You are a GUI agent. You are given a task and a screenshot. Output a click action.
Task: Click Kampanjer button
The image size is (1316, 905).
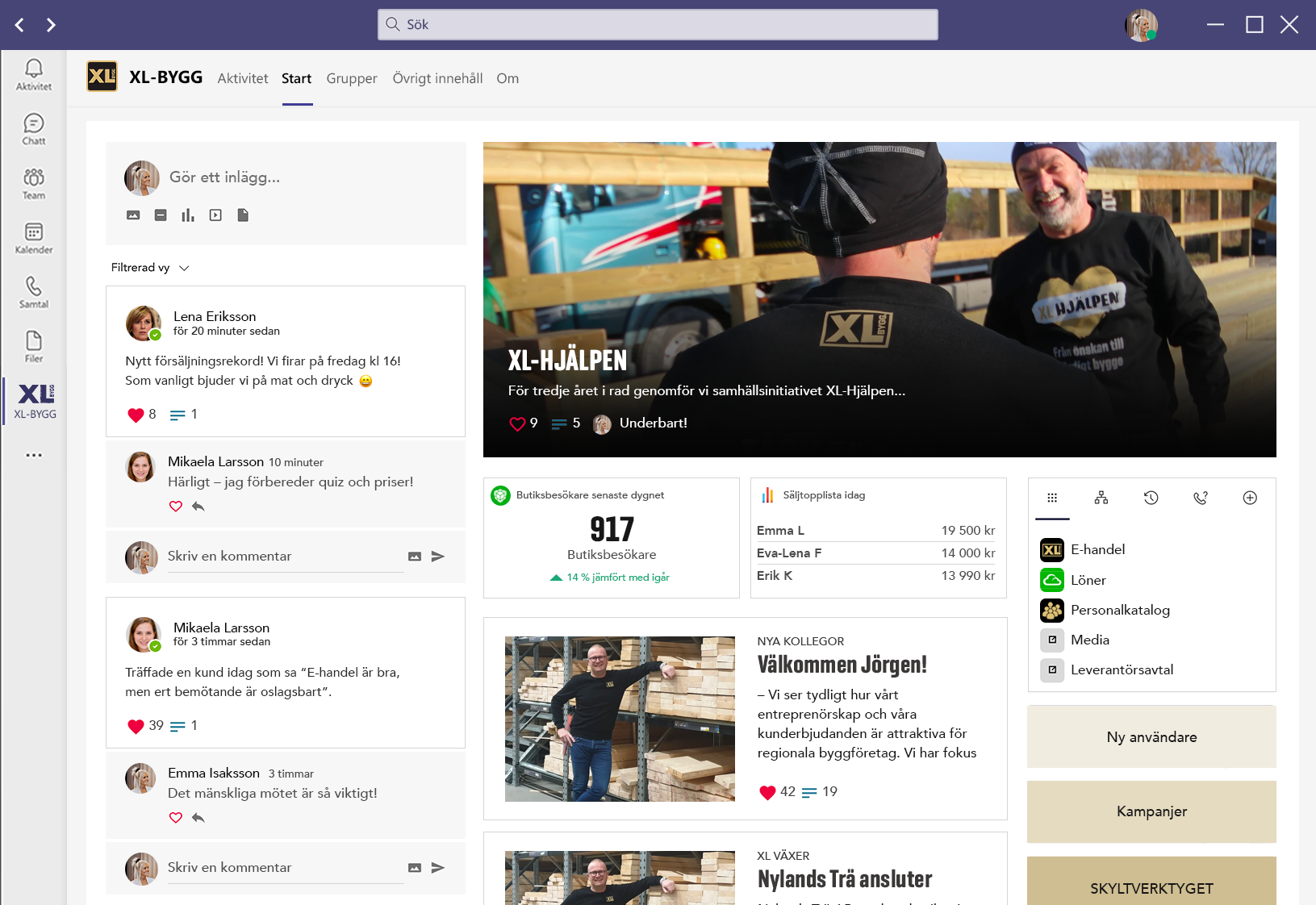click(1151, 811)
